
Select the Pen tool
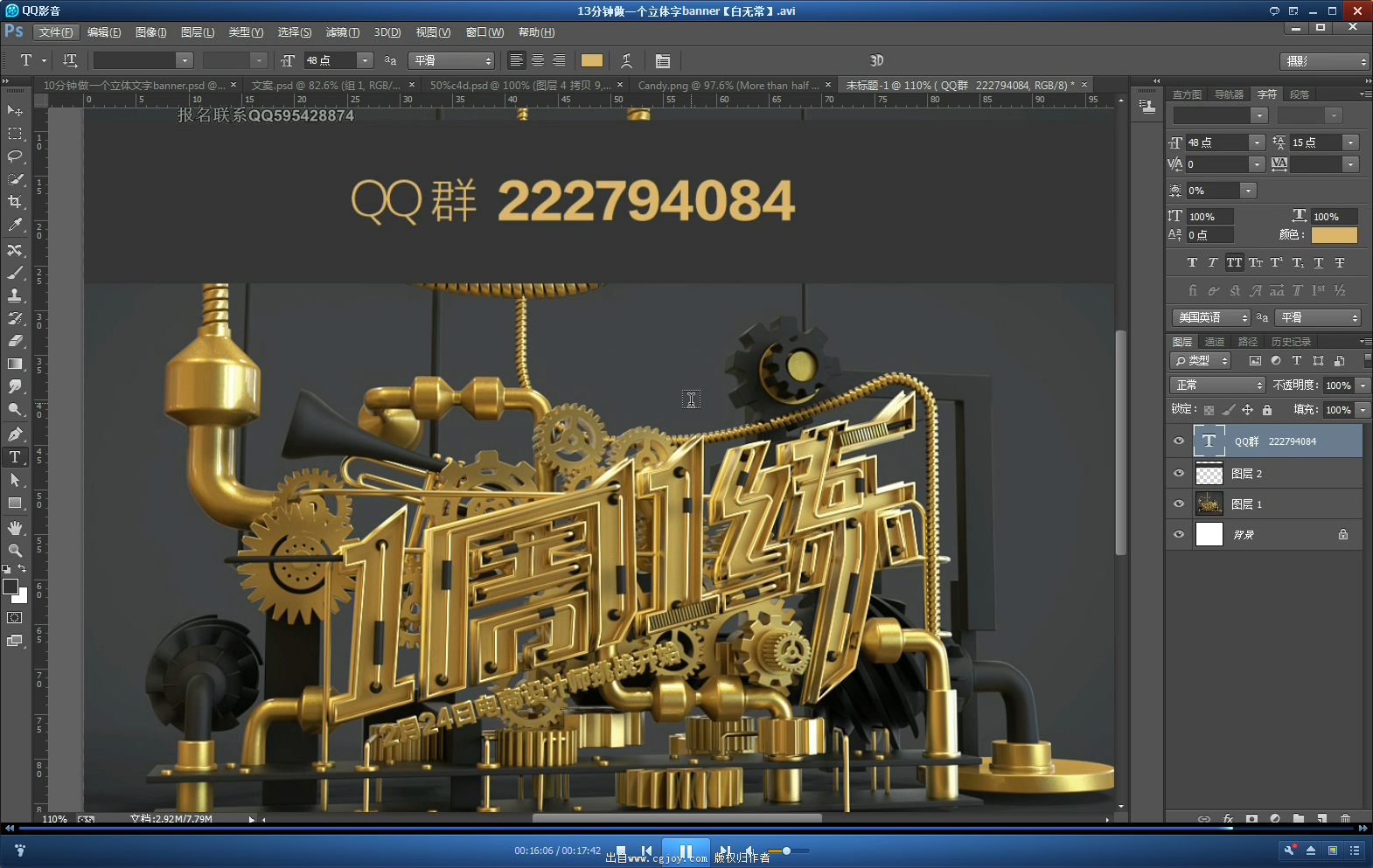(15, 434)
